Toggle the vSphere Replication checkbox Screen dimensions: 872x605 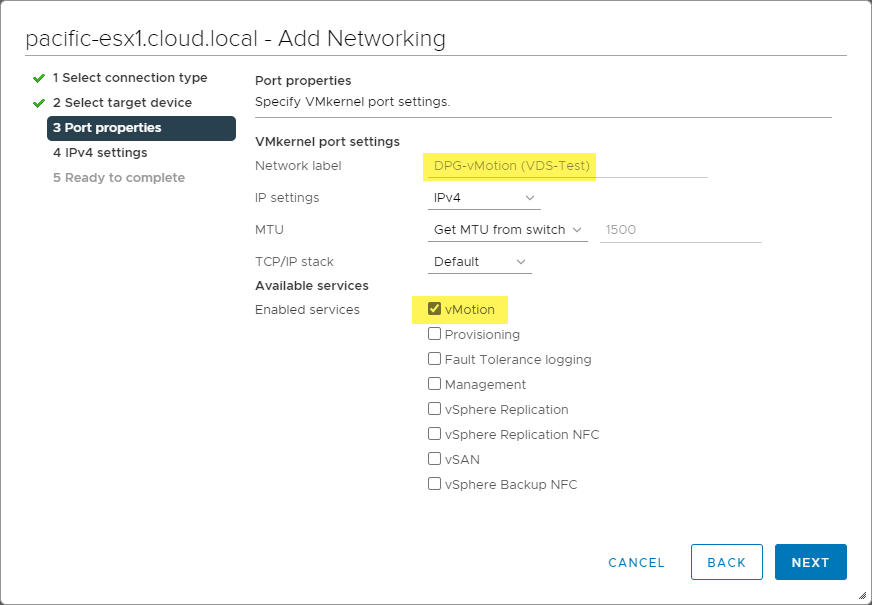[x=434, y=409]
